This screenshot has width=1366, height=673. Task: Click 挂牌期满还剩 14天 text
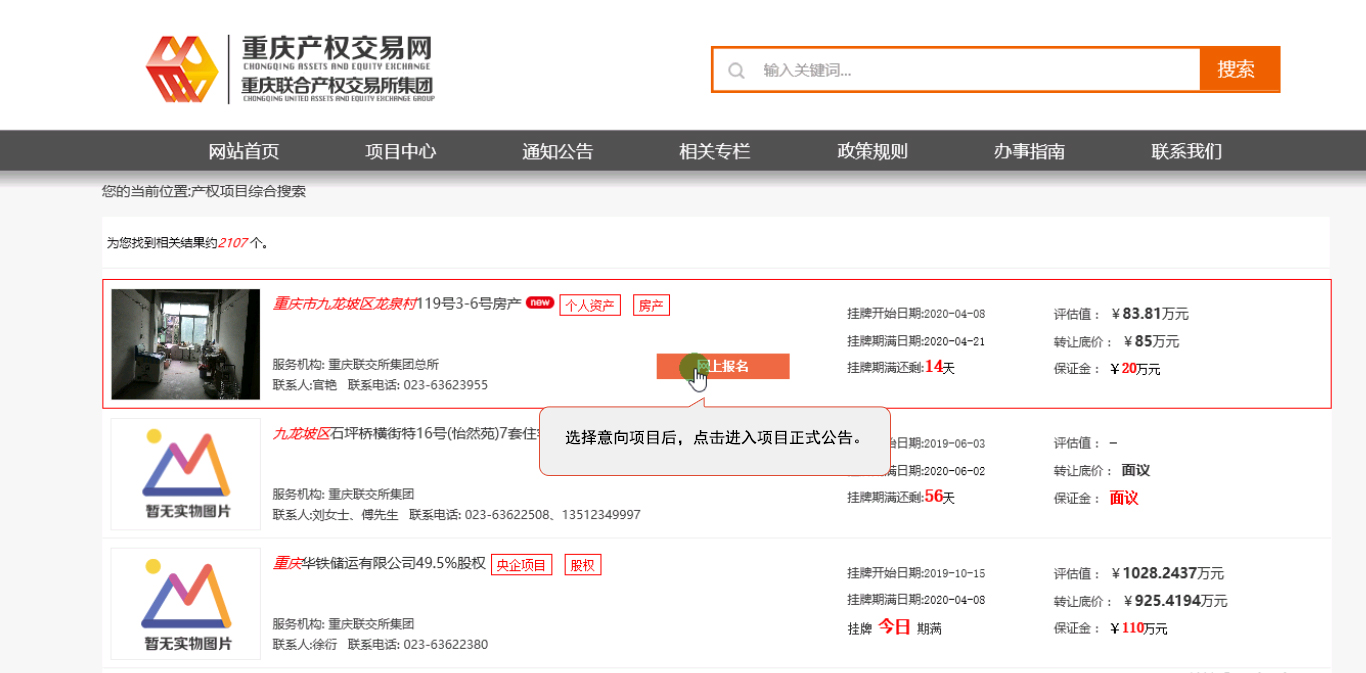pyautogui.click(x=901, y=367)
